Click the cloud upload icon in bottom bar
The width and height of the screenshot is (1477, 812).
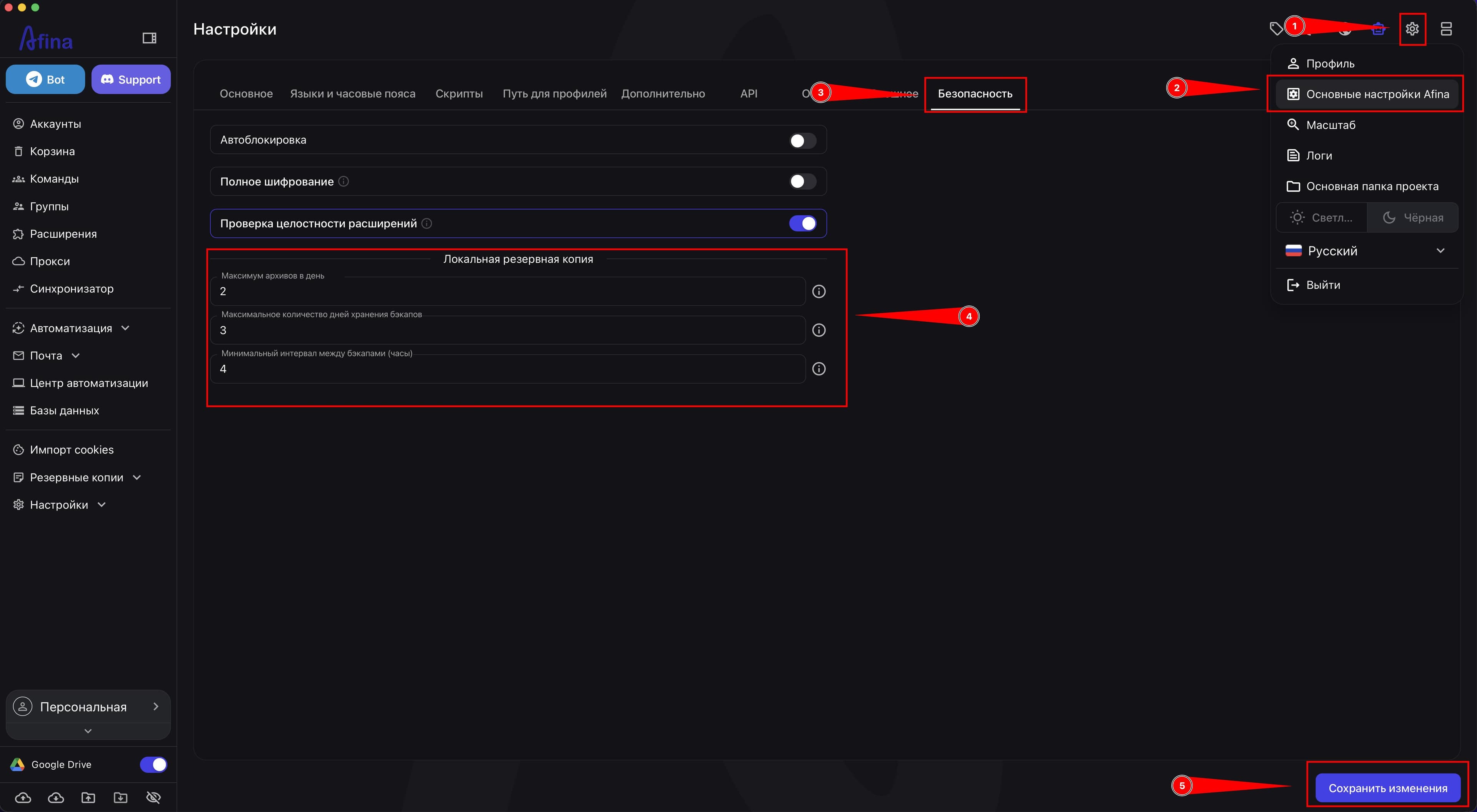pyautogui.click(x=23, y=797)
